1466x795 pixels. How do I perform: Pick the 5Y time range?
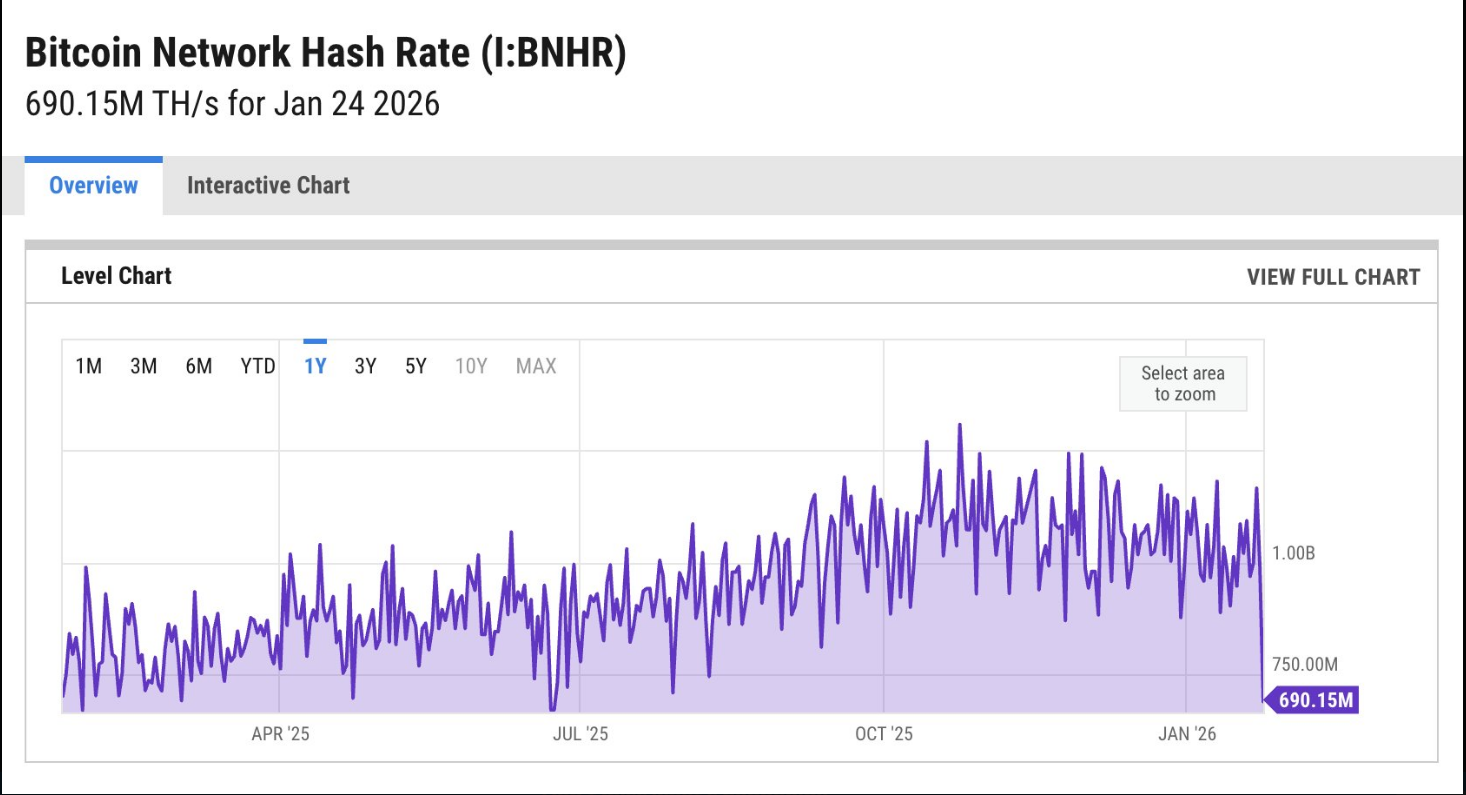pyautogui.click(x=416, y=367)
